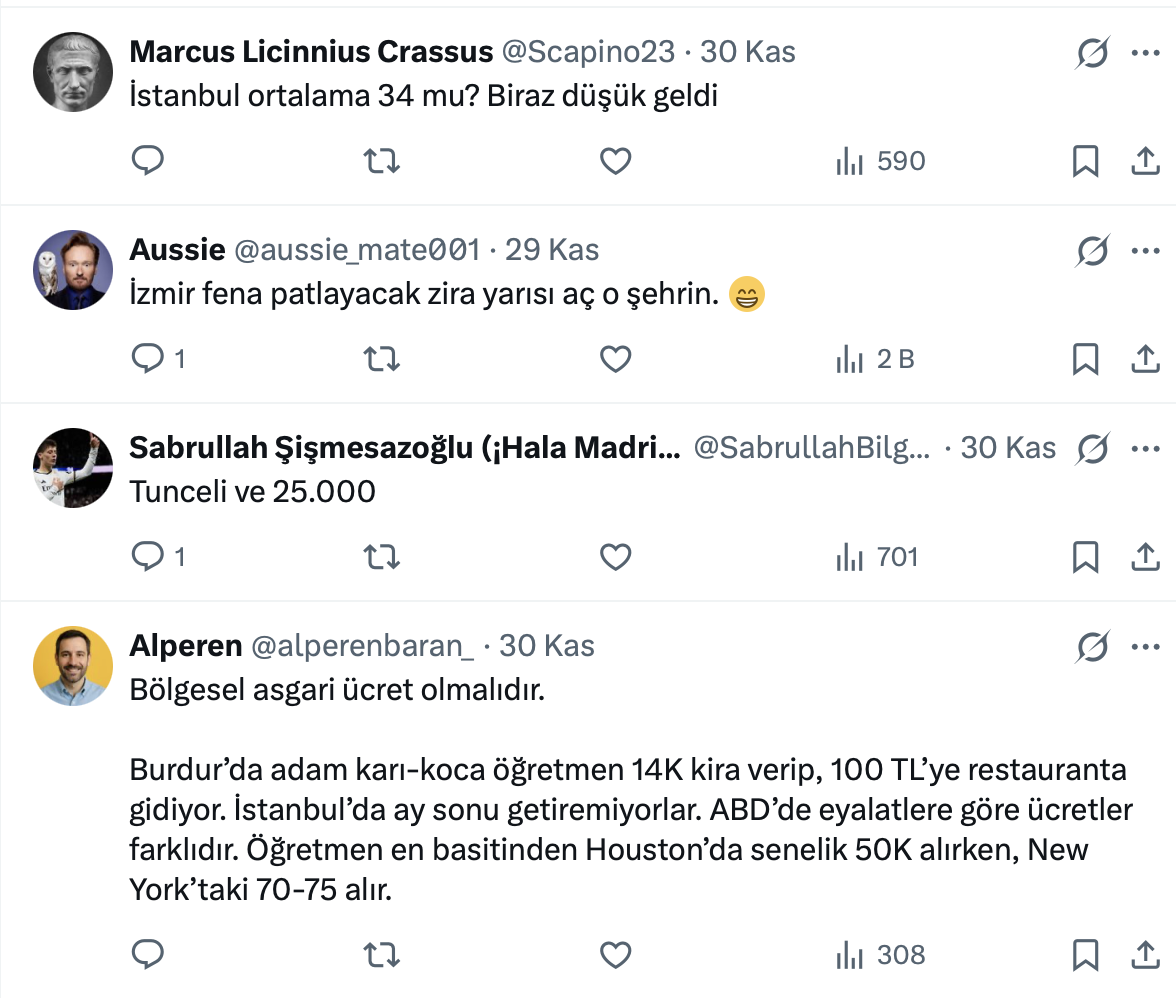
Task: Open Marcus Licinnius Crassus profile name
Action: tap(311, 51)
